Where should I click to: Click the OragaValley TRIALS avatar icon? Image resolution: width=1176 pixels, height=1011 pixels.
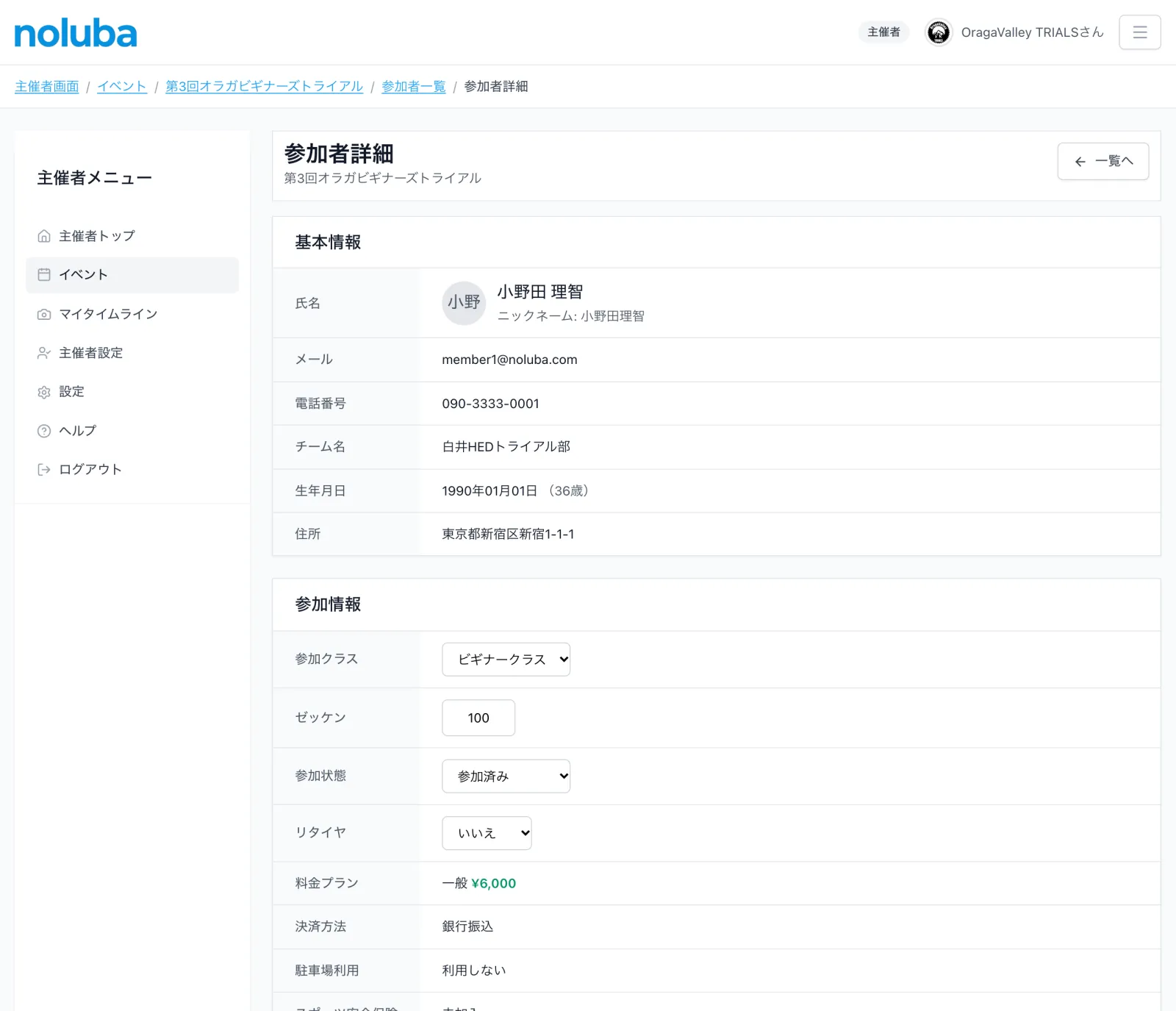coord(939,32)
